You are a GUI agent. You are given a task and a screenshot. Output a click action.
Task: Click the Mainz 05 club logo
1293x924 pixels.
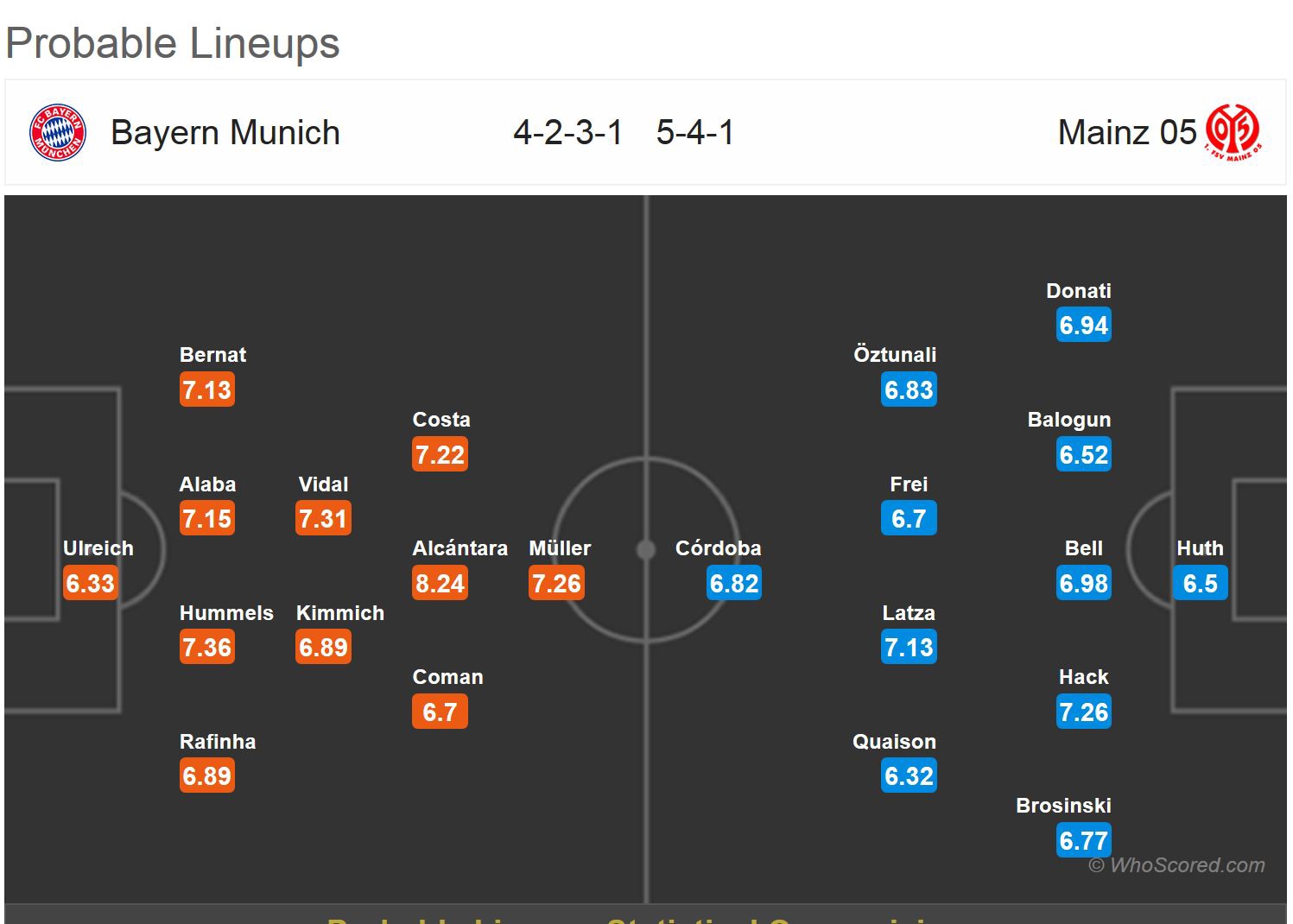coord(1233,132)
